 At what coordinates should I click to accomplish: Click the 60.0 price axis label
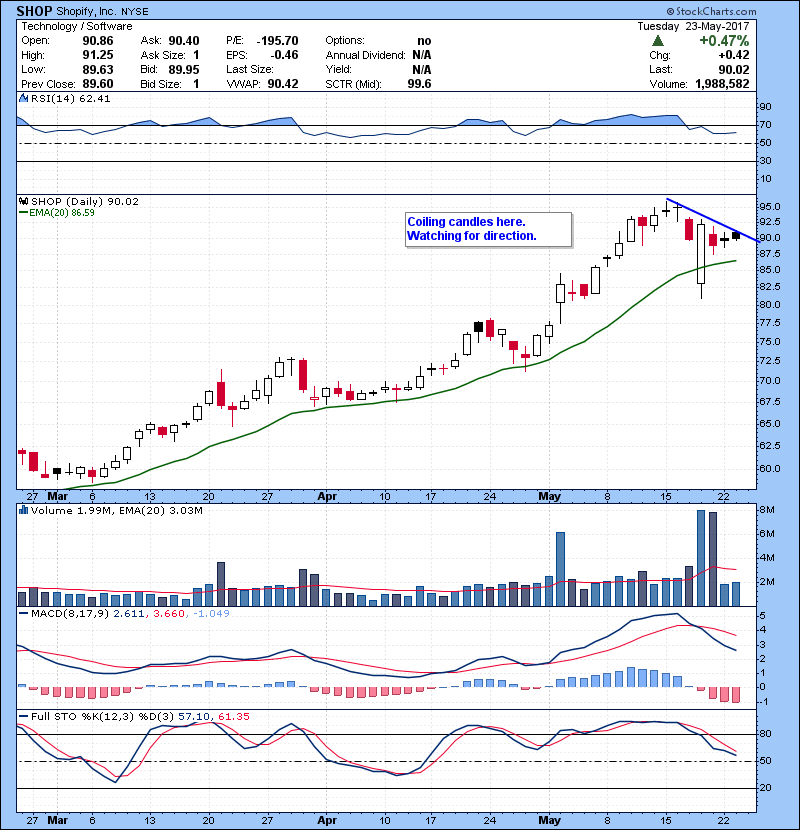coord(770,468)
